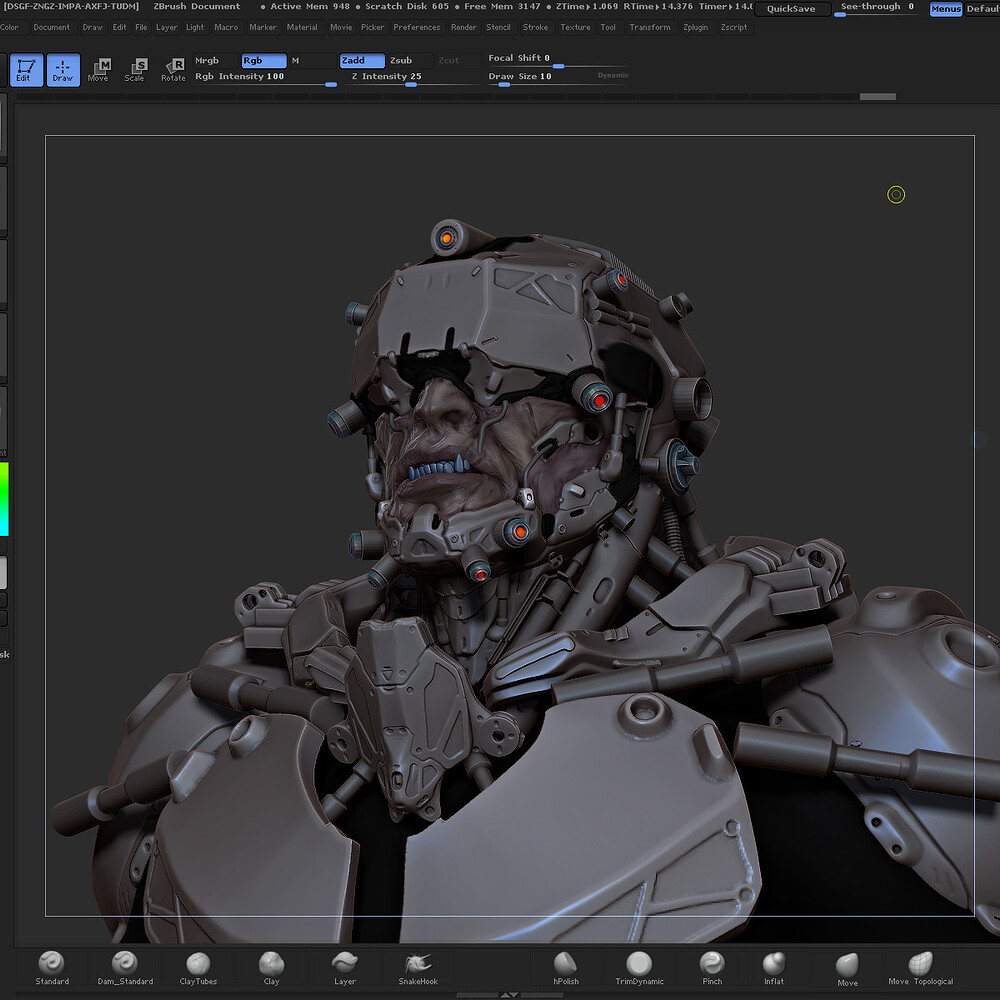
Task: Open the Stencil menu
Action: pyautogui.click(x=498, y=27)
